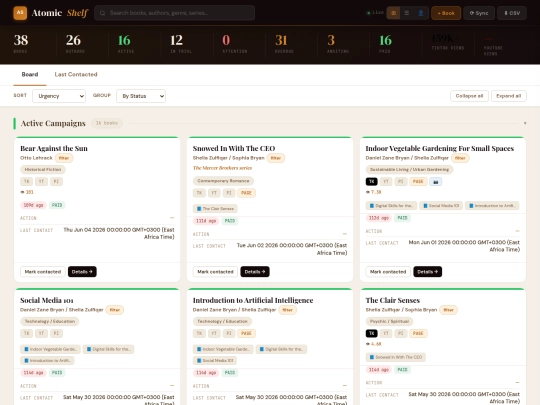The image size is (540, 405).
Task: Click the PAGE badge on Snowed In With The CEO
Action: (x=246, y=193)
